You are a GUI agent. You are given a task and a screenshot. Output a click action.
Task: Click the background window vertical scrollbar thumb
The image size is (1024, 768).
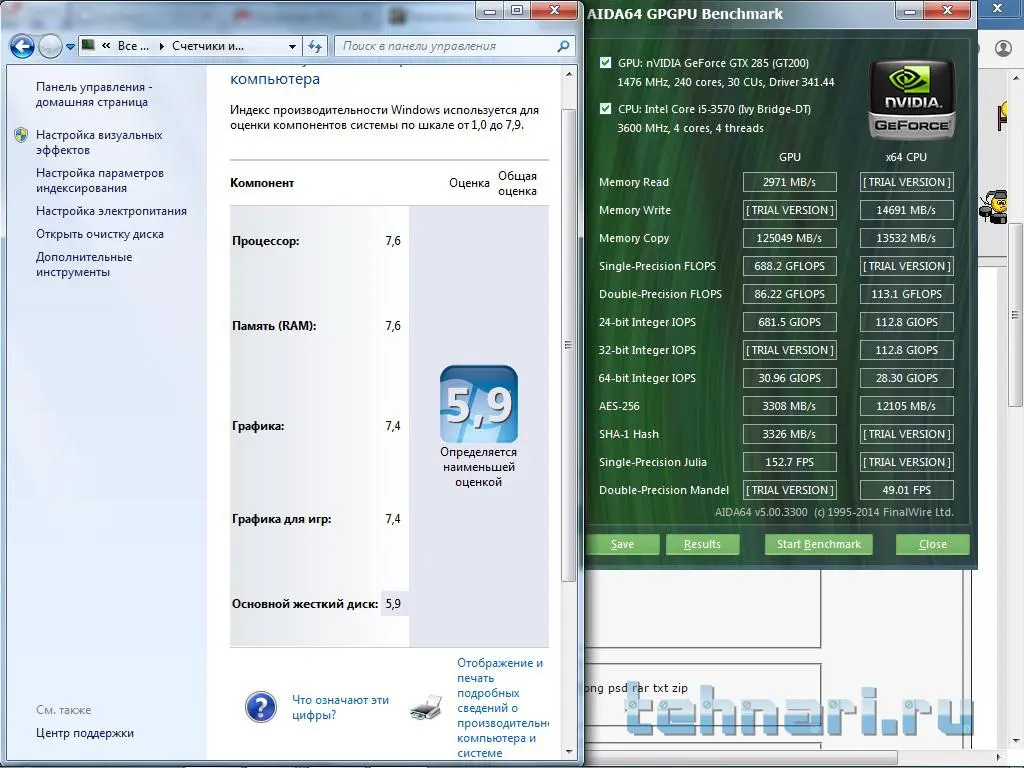pos(1016,315)
